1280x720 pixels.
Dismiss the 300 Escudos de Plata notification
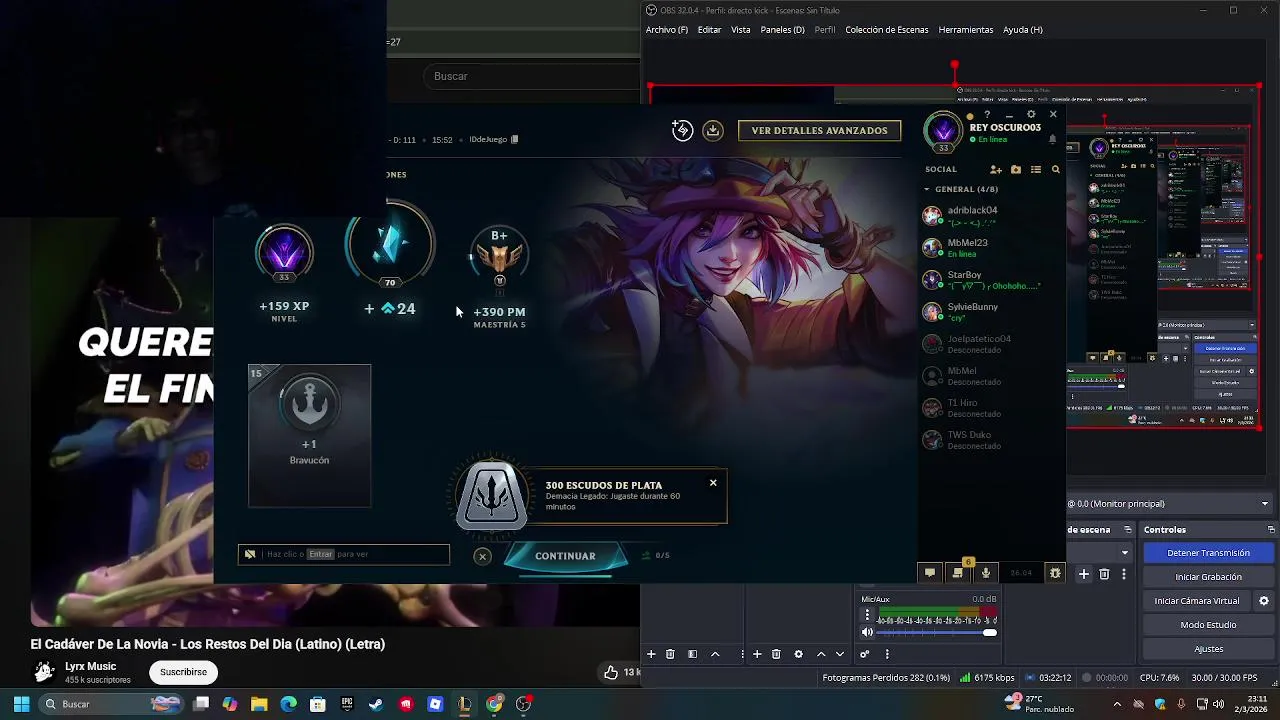(713, 483)
